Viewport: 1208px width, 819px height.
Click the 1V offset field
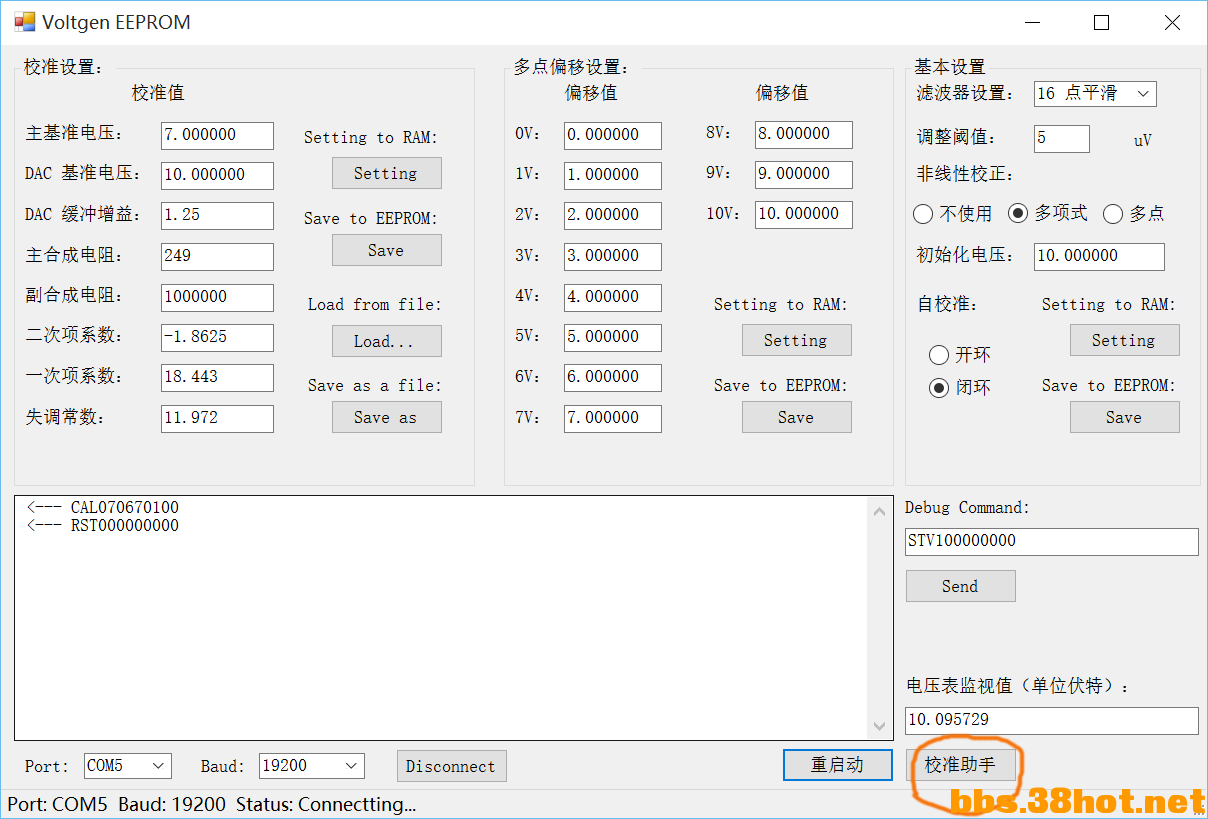613,175
